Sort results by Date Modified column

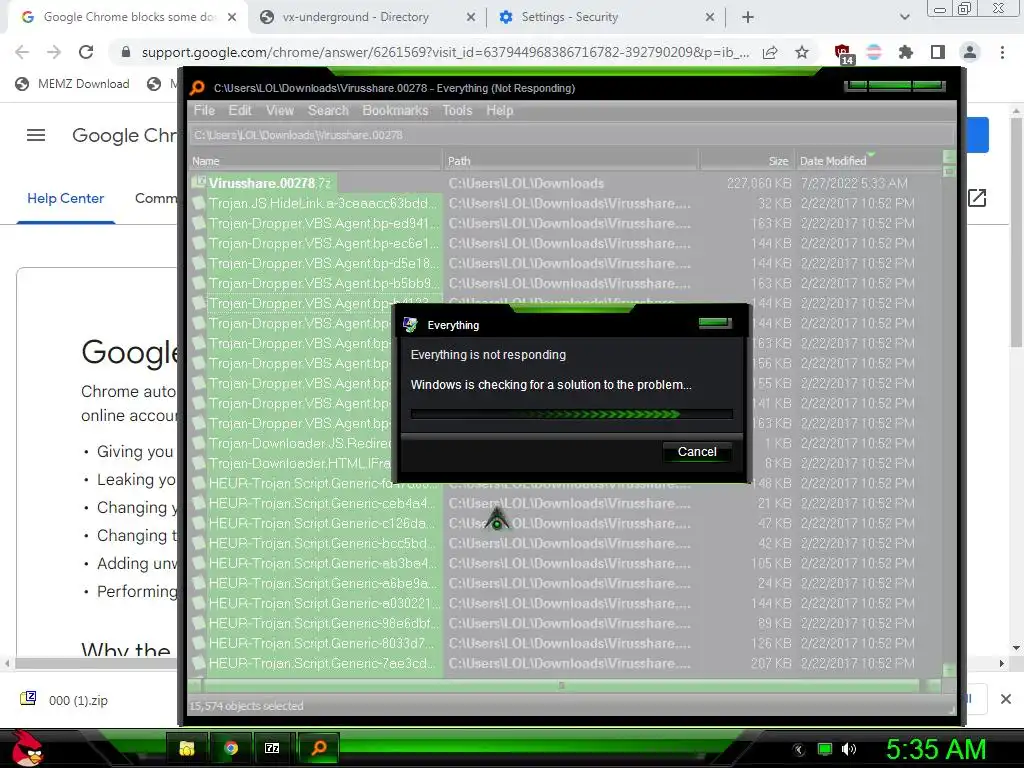point(869,161)
